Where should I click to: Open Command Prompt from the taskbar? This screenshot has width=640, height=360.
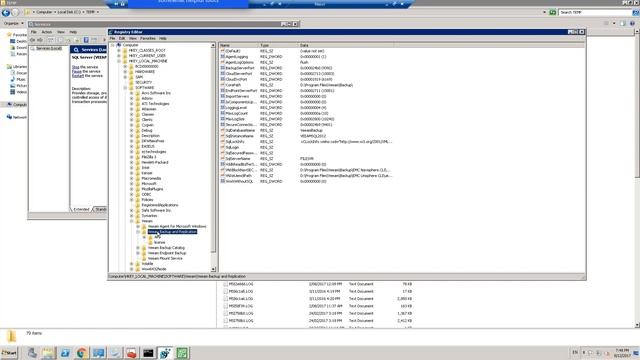coord(148,353)
